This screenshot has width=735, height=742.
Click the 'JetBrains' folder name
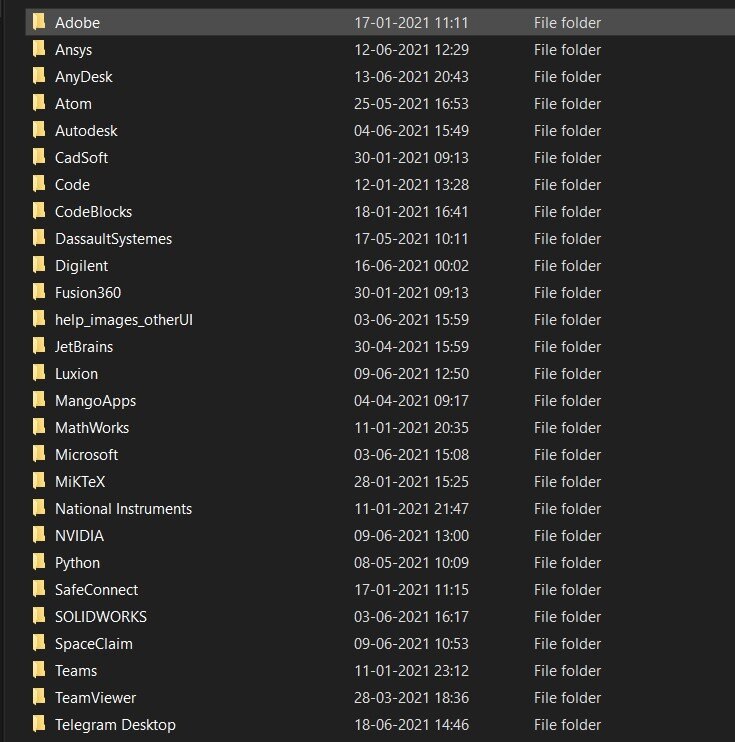click(x=84, y=347)
